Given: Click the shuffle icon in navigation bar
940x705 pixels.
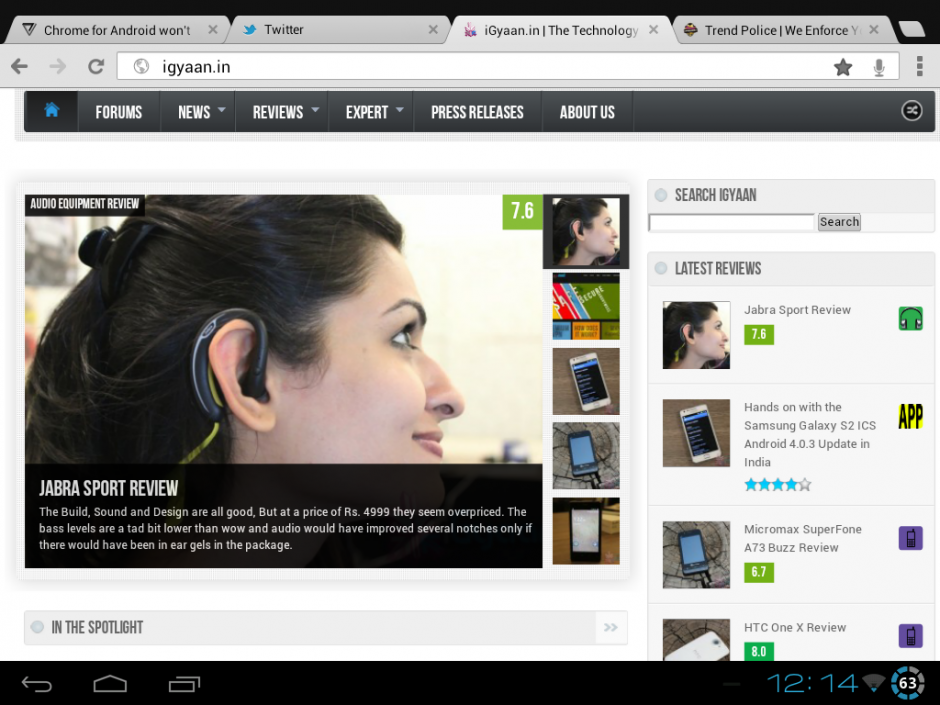Looking at the screenshot, I should (x=911, y=111).
